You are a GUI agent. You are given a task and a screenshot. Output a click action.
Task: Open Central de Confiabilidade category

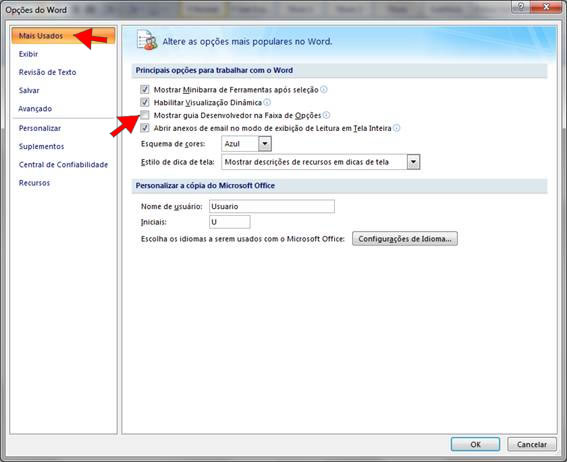coord(63,164)
